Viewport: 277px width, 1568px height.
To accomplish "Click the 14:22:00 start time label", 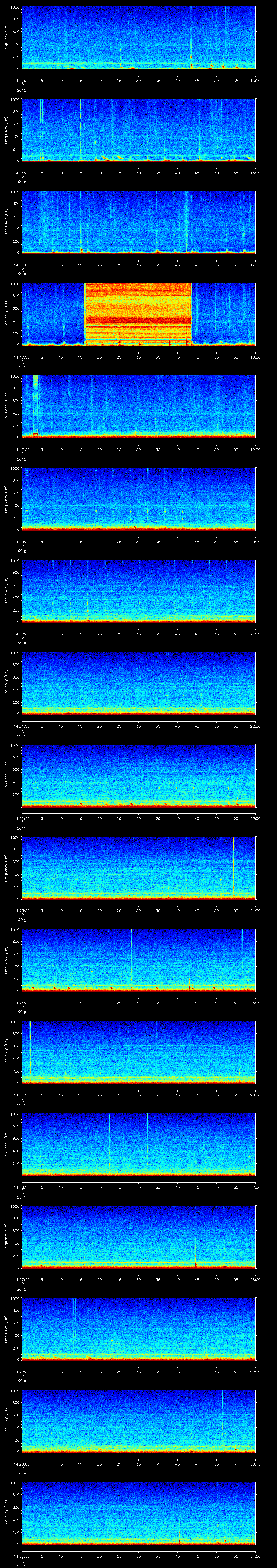I will click(x=21, y=818).
